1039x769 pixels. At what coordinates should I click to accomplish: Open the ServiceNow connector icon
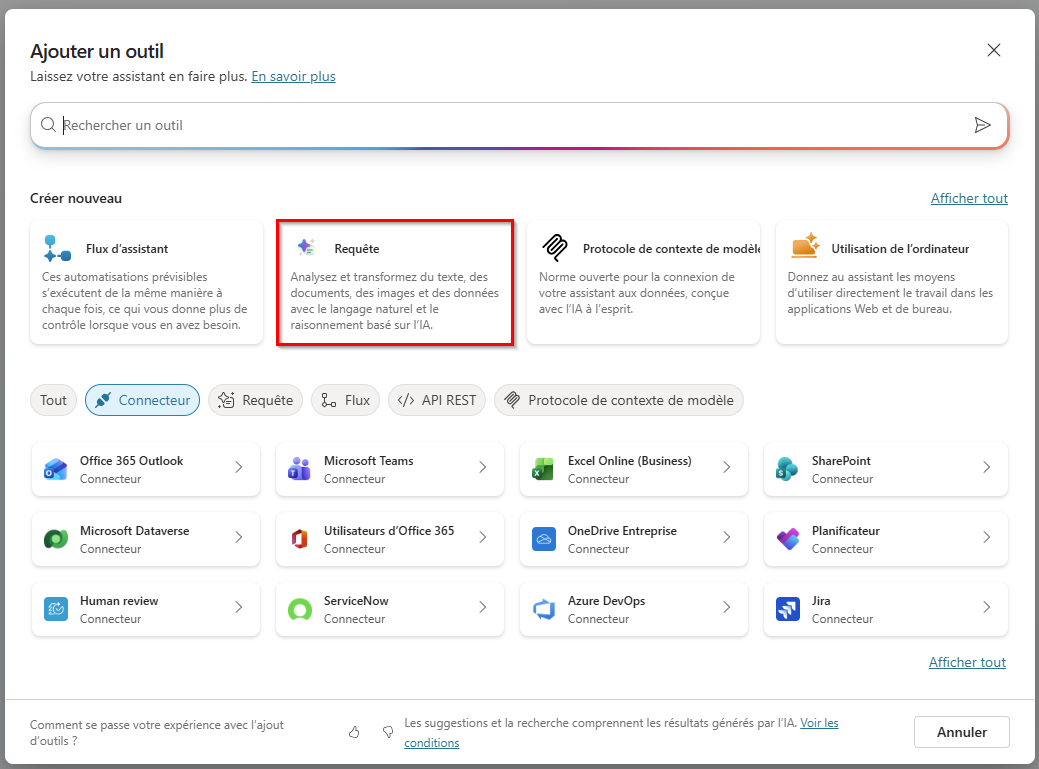(300, 609)
